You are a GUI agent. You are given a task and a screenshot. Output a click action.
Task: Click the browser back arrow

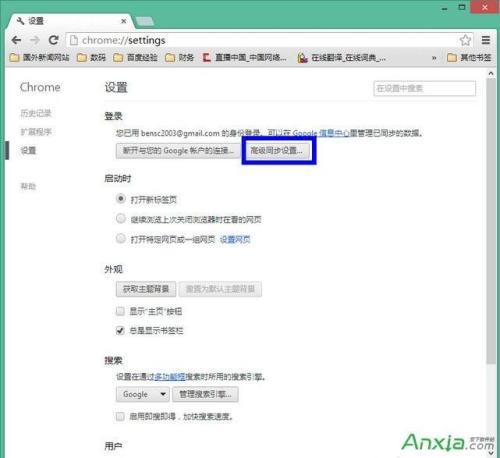tap(16, 40)
